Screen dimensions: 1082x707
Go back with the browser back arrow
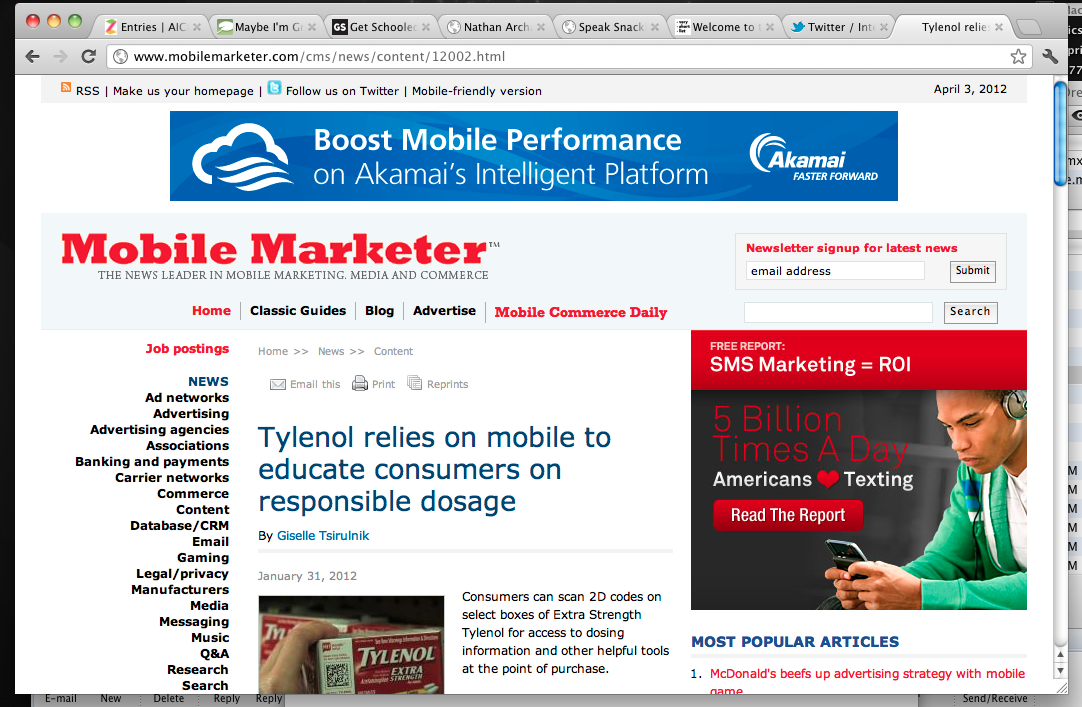pos(32,57)
